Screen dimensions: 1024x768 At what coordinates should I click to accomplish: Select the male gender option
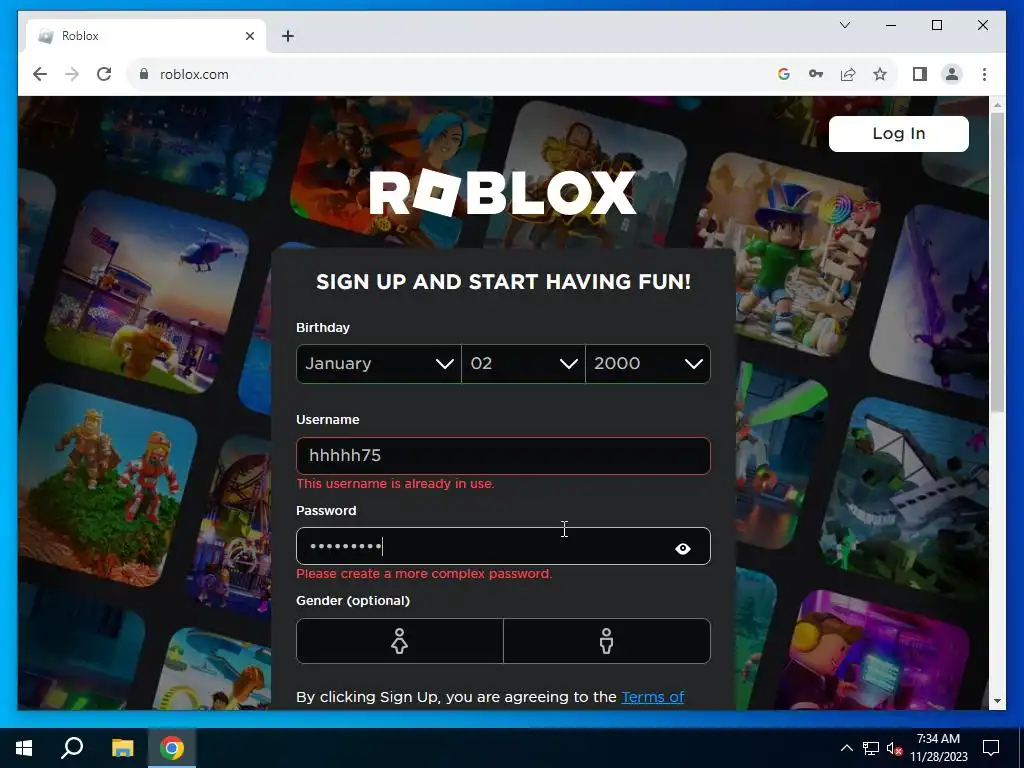[x=607, y=641]
